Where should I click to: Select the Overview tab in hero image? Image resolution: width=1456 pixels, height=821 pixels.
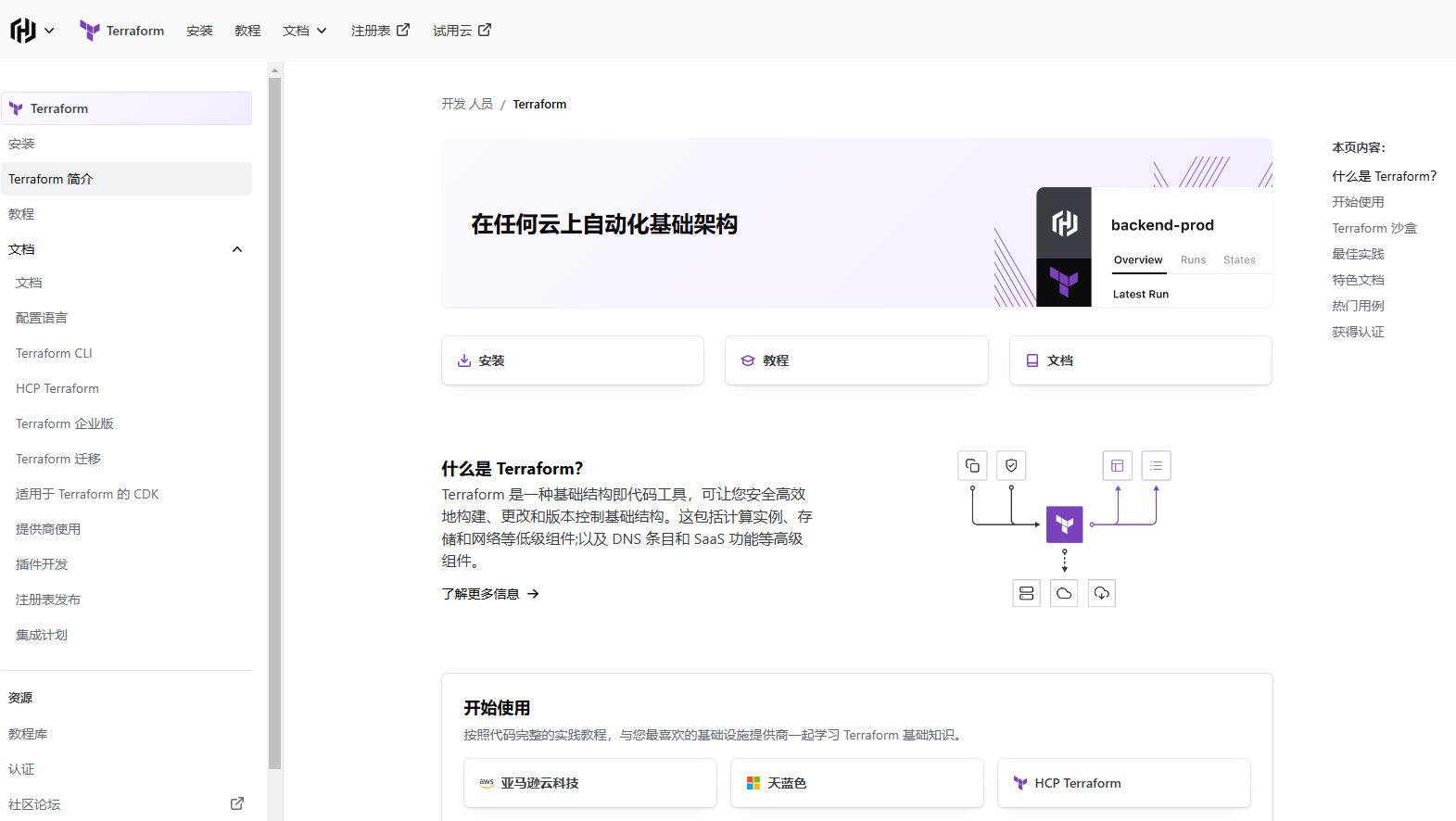point(1138,260)
